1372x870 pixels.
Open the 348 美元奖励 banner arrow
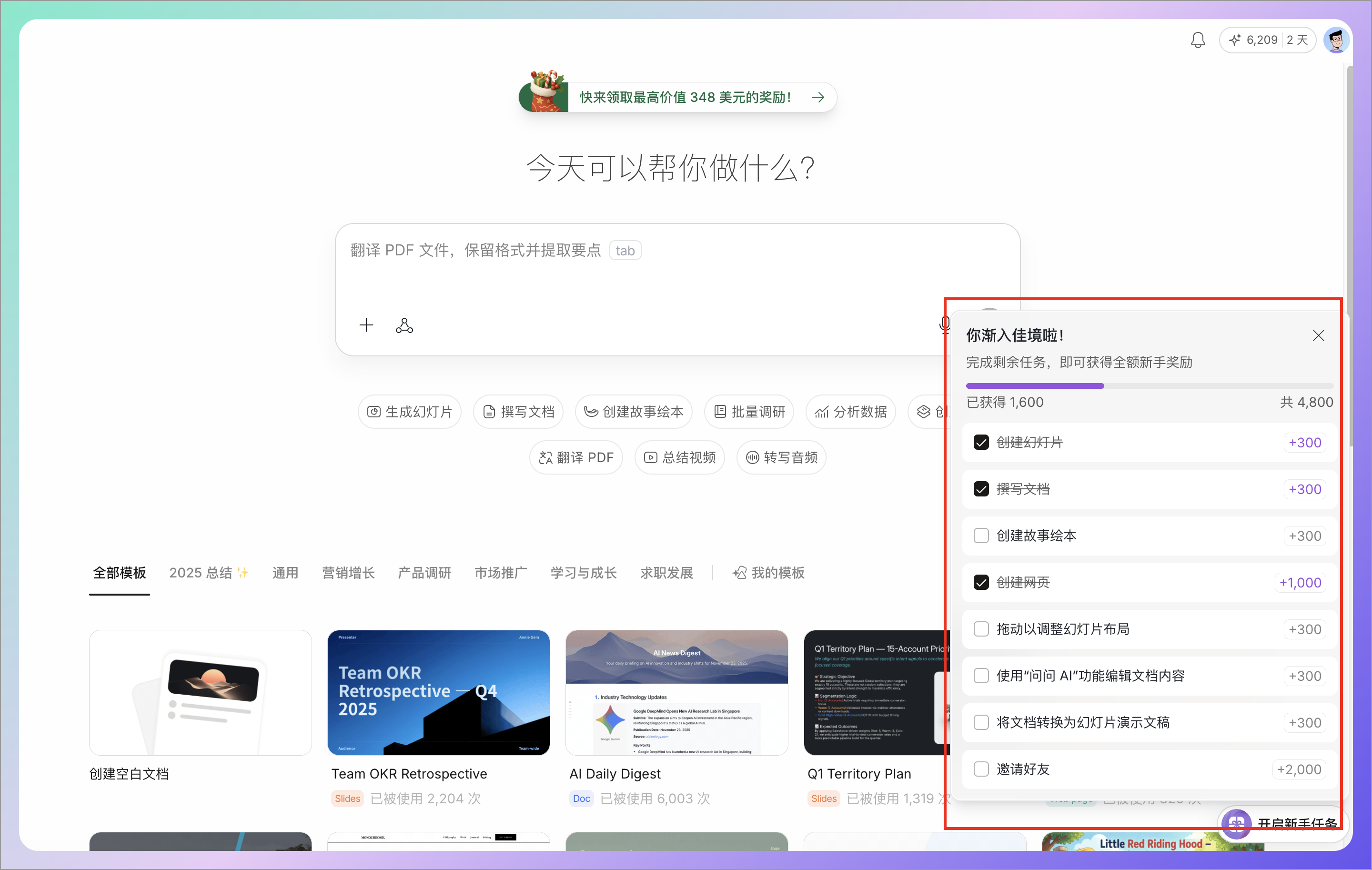[817, 97]
